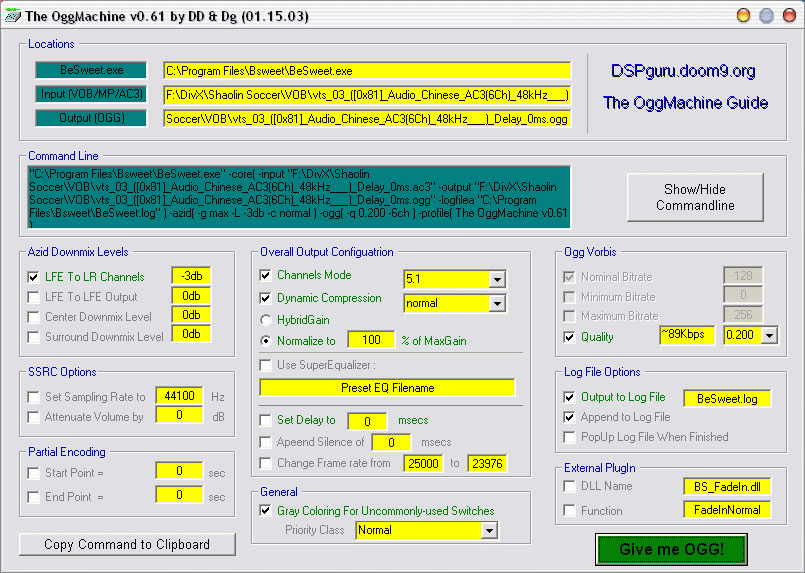This screenshot has height=573, width=805.
Task: Uncheck LFE To LR Channels
Action: (x=33, y=277)
